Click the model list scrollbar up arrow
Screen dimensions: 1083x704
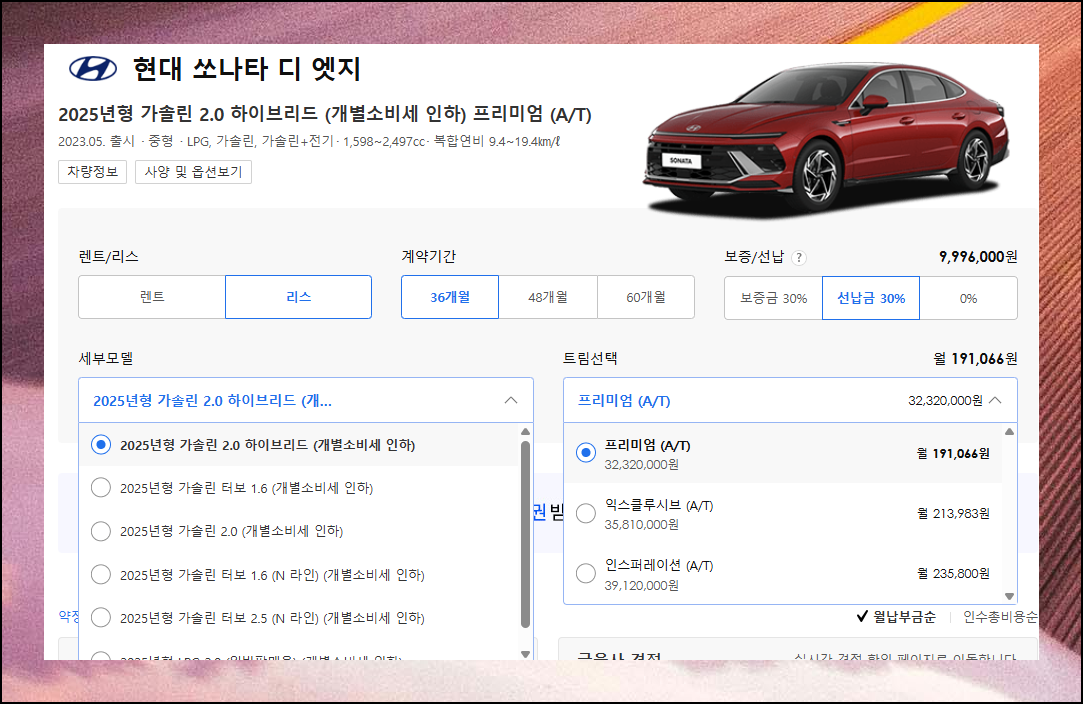(x=526, y=432)
